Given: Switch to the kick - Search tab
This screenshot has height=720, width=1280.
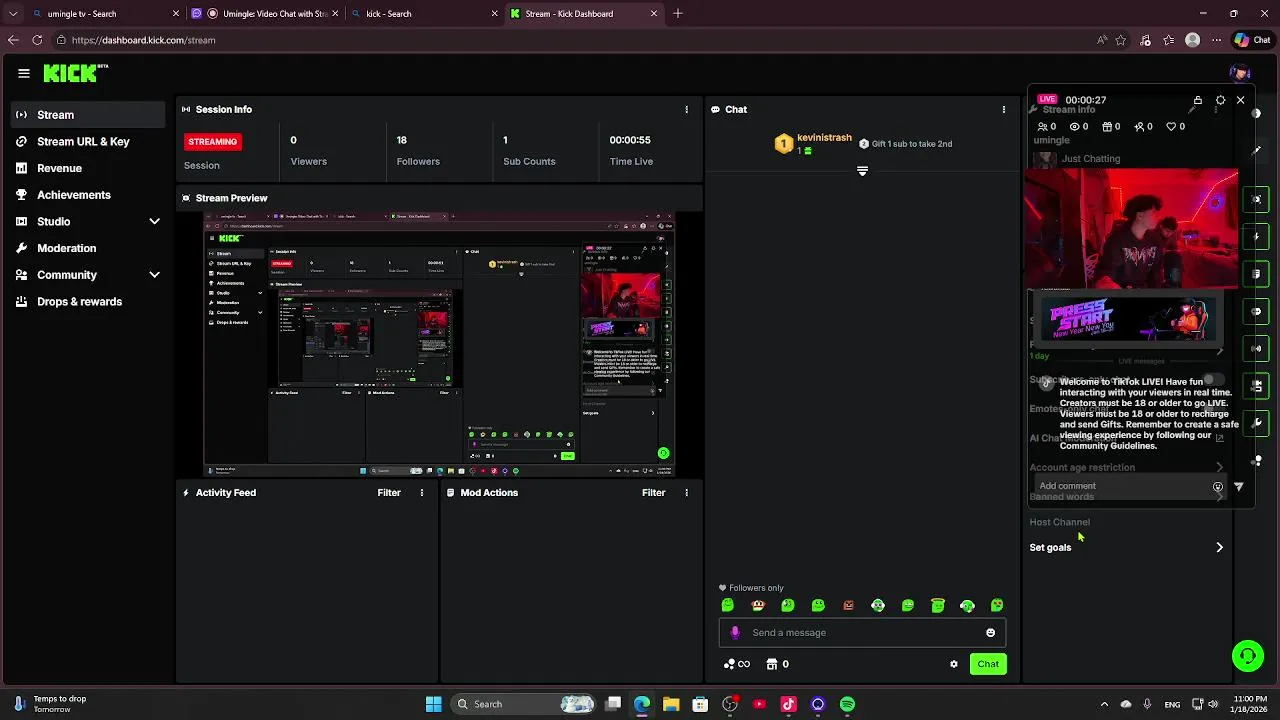Looking at the screenshot, I should point(425,14).
